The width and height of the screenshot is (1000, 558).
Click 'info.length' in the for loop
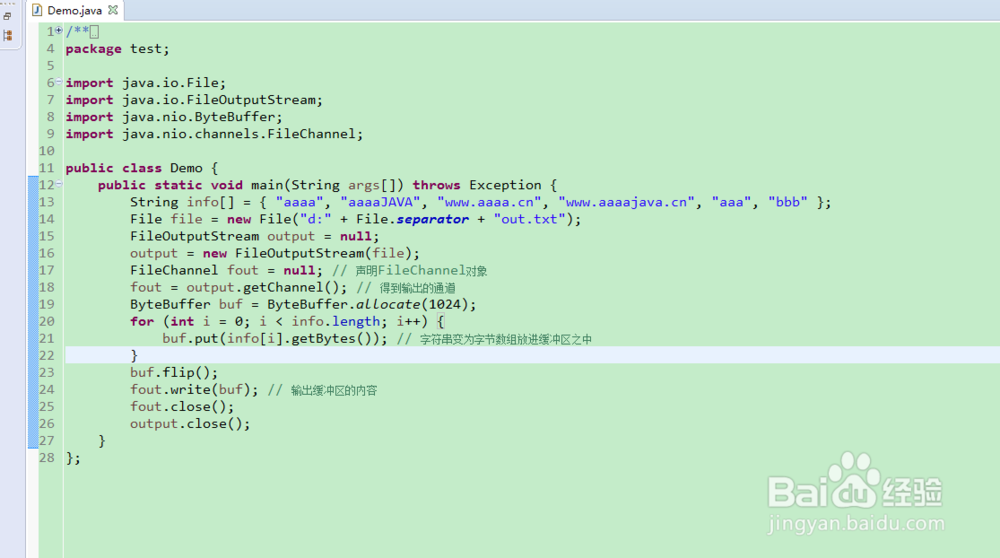335,321
